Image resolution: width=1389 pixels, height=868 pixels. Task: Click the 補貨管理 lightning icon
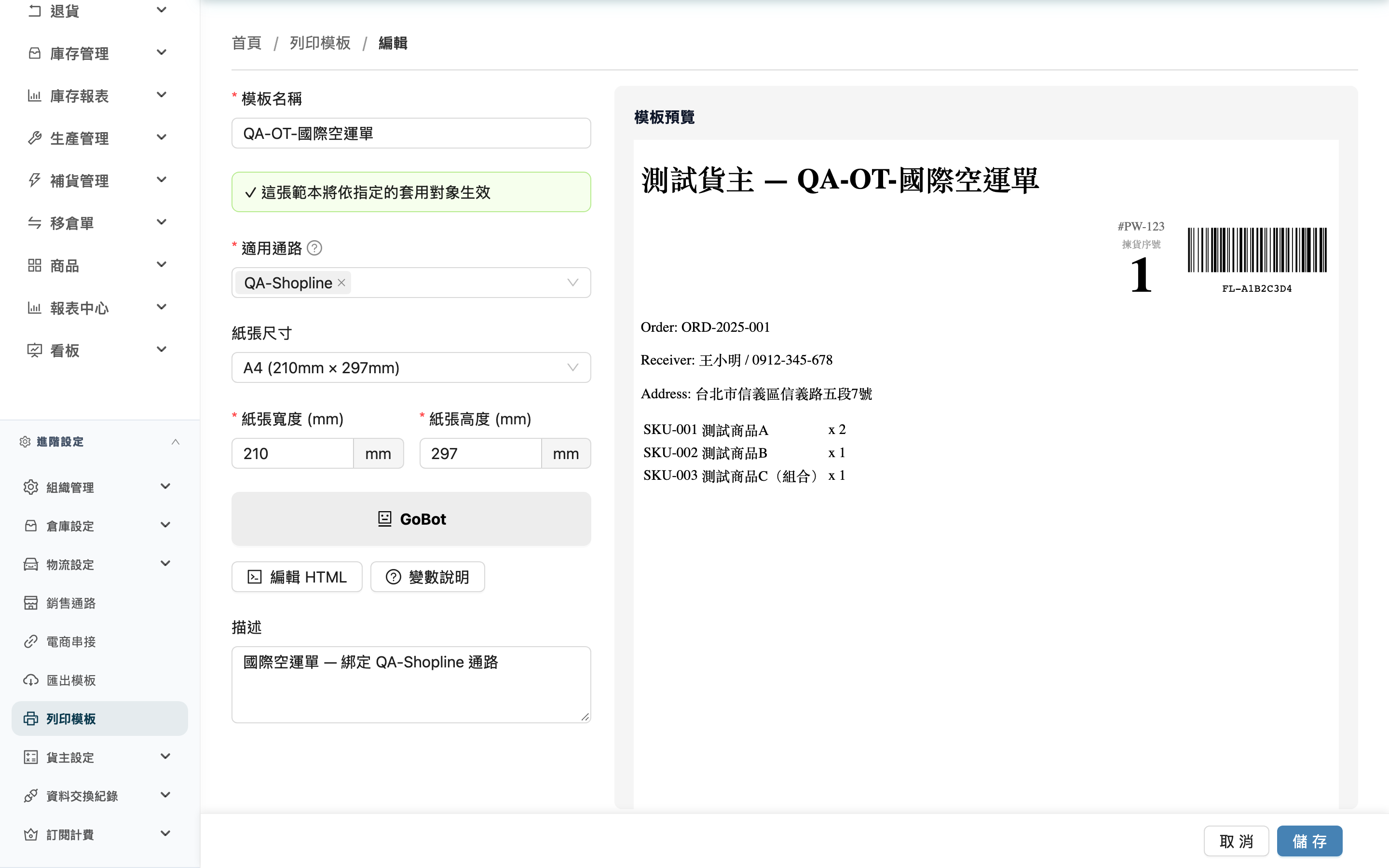[34, 180]
